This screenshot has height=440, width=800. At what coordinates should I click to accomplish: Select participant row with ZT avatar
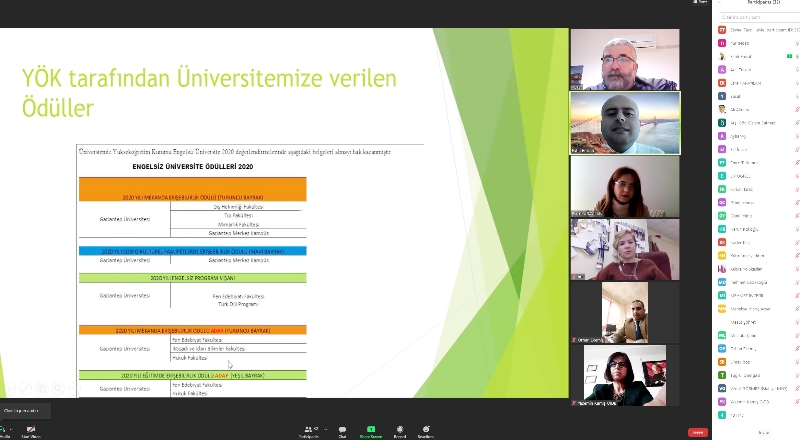pyautogui.click(x=759, y=30)
